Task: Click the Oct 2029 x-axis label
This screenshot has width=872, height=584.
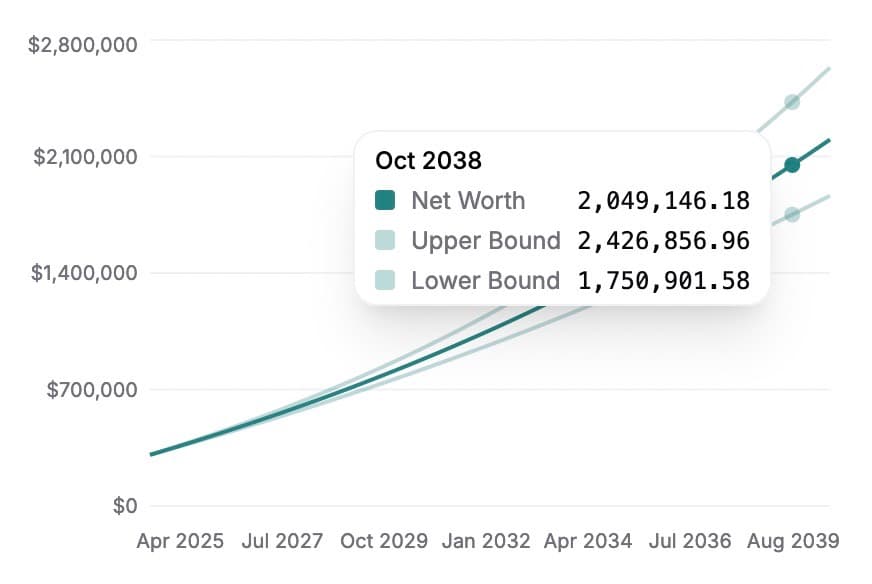Action: [383, 541]
